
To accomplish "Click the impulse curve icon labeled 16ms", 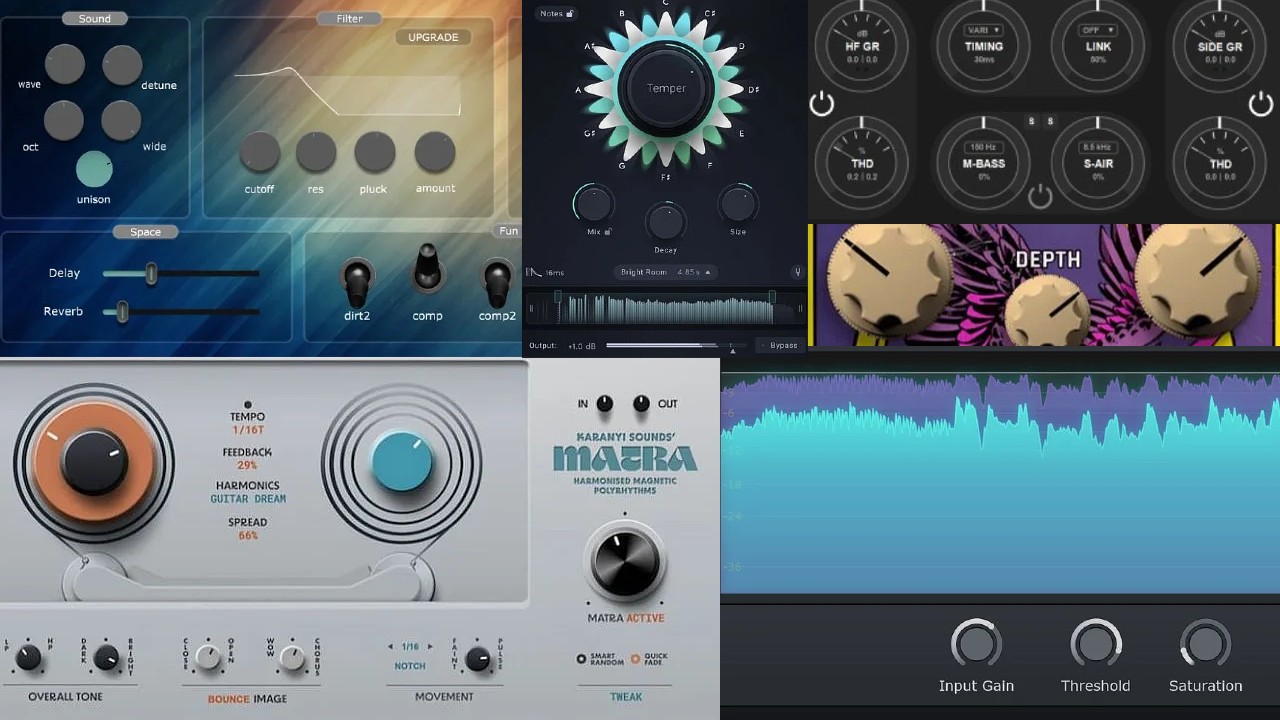I will (x=535, y=272).
